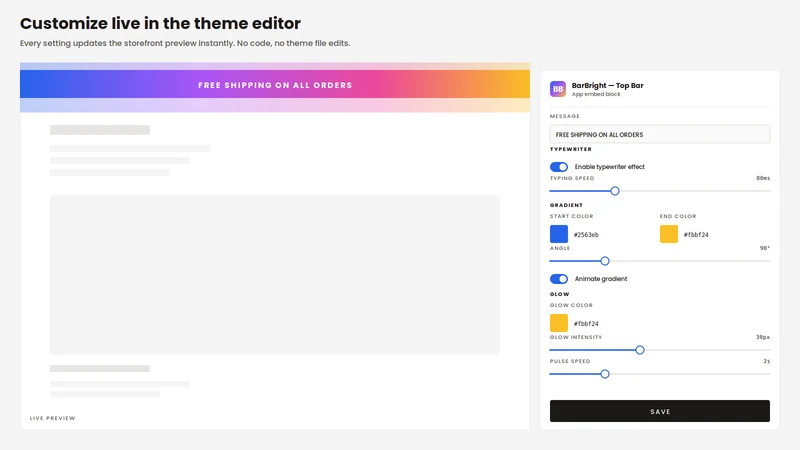Click the 90° angle value
800x450 pixels.
765,248
